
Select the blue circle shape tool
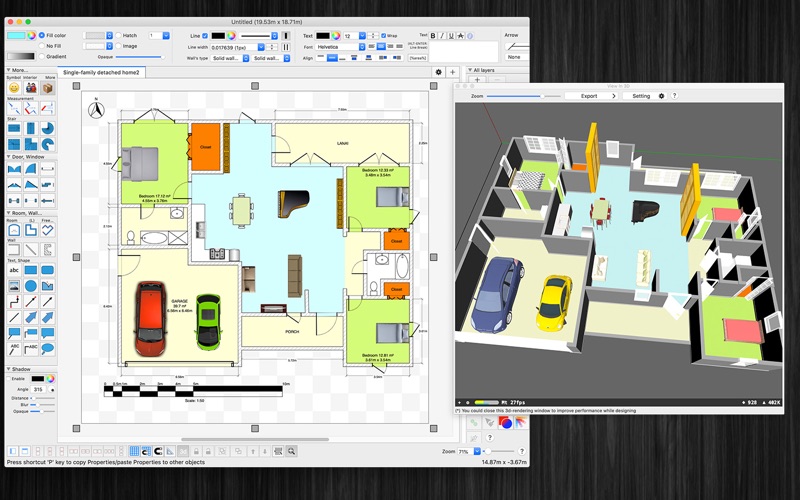[31, 286]
